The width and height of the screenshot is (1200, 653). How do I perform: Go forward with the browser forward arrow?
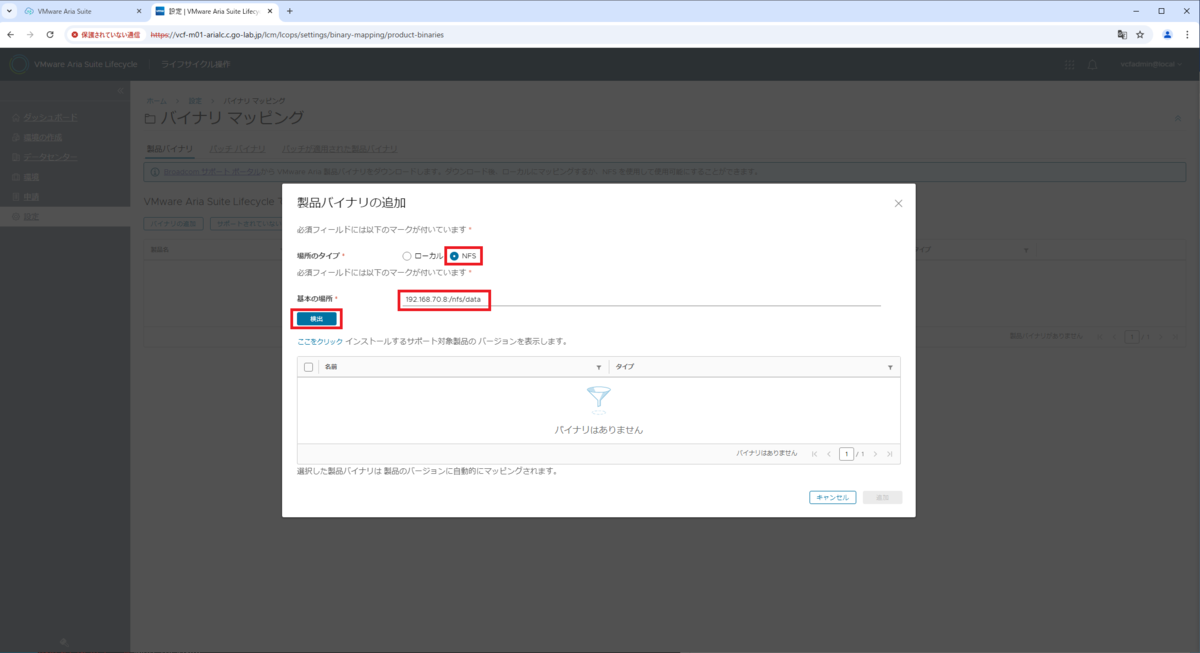30,34
